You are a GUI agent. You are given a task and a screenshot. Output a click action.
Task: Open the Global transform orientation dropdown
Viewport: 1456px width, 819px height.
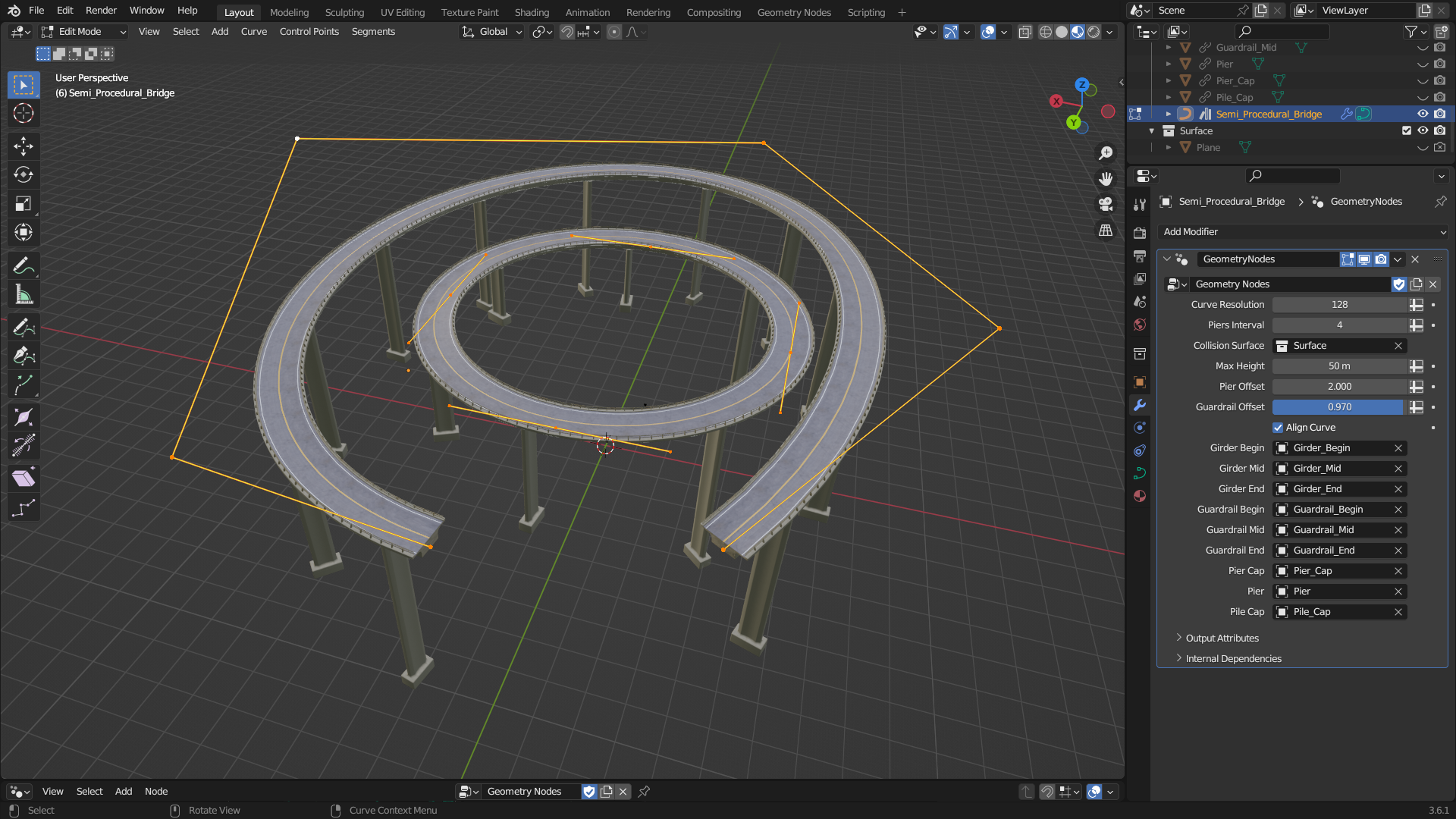click(x=491, y=31)
